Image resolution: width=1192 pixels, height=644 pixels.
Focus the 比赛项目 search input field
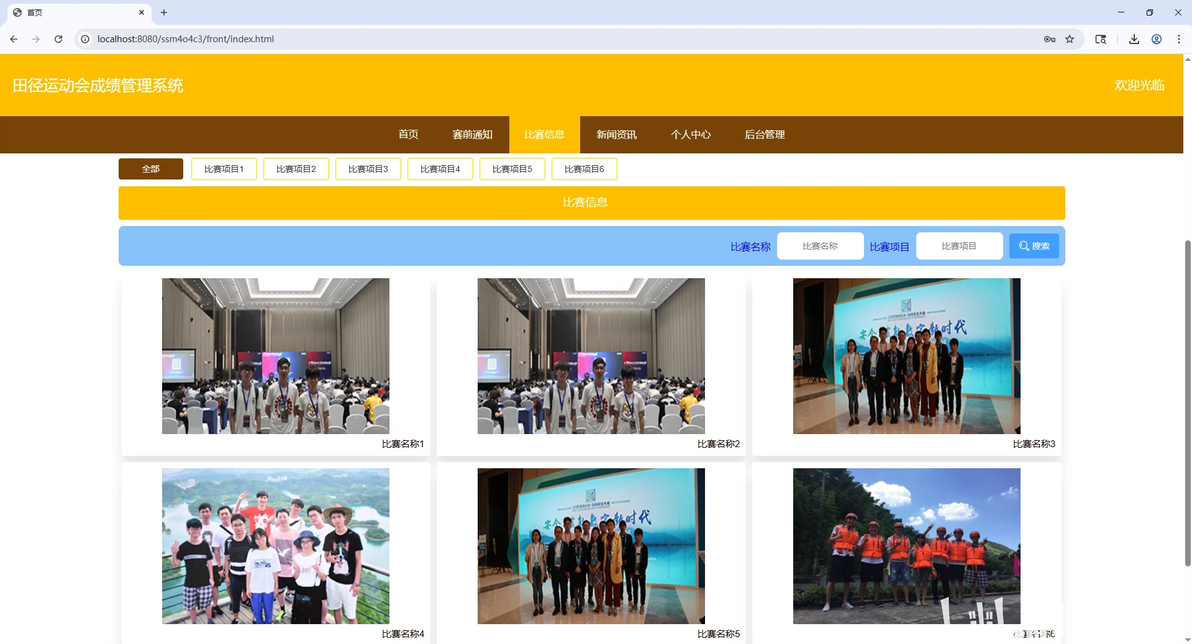959,246
